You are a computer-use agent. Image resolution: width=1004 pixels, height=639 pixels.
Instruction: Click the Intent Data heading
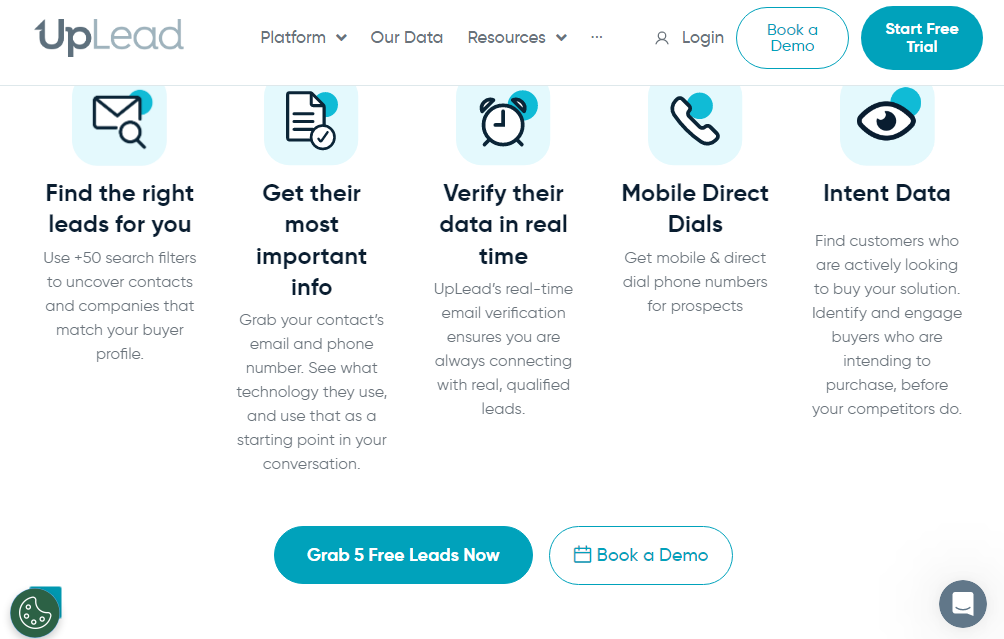887,193
